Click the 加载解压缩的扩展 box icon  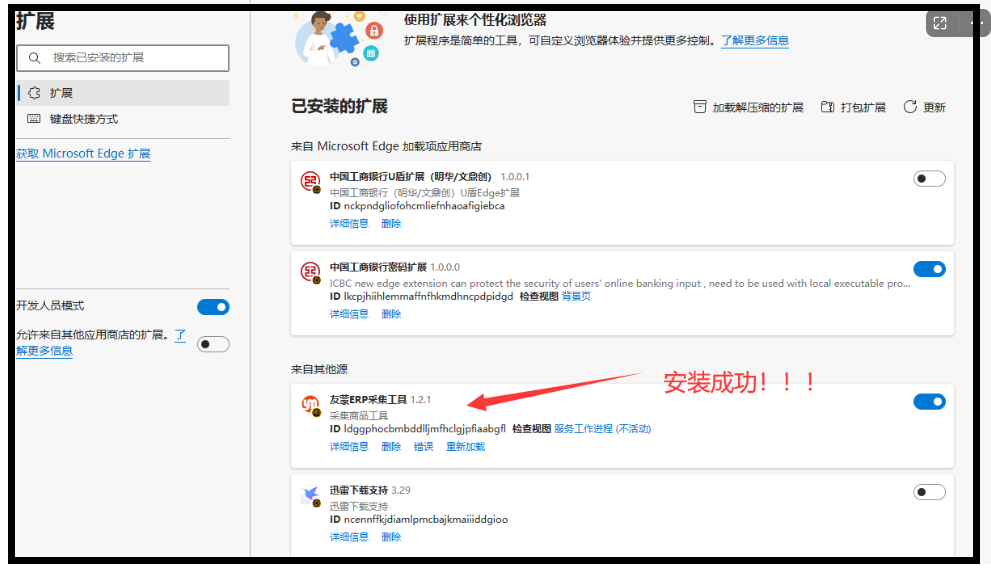coord(700,107)
